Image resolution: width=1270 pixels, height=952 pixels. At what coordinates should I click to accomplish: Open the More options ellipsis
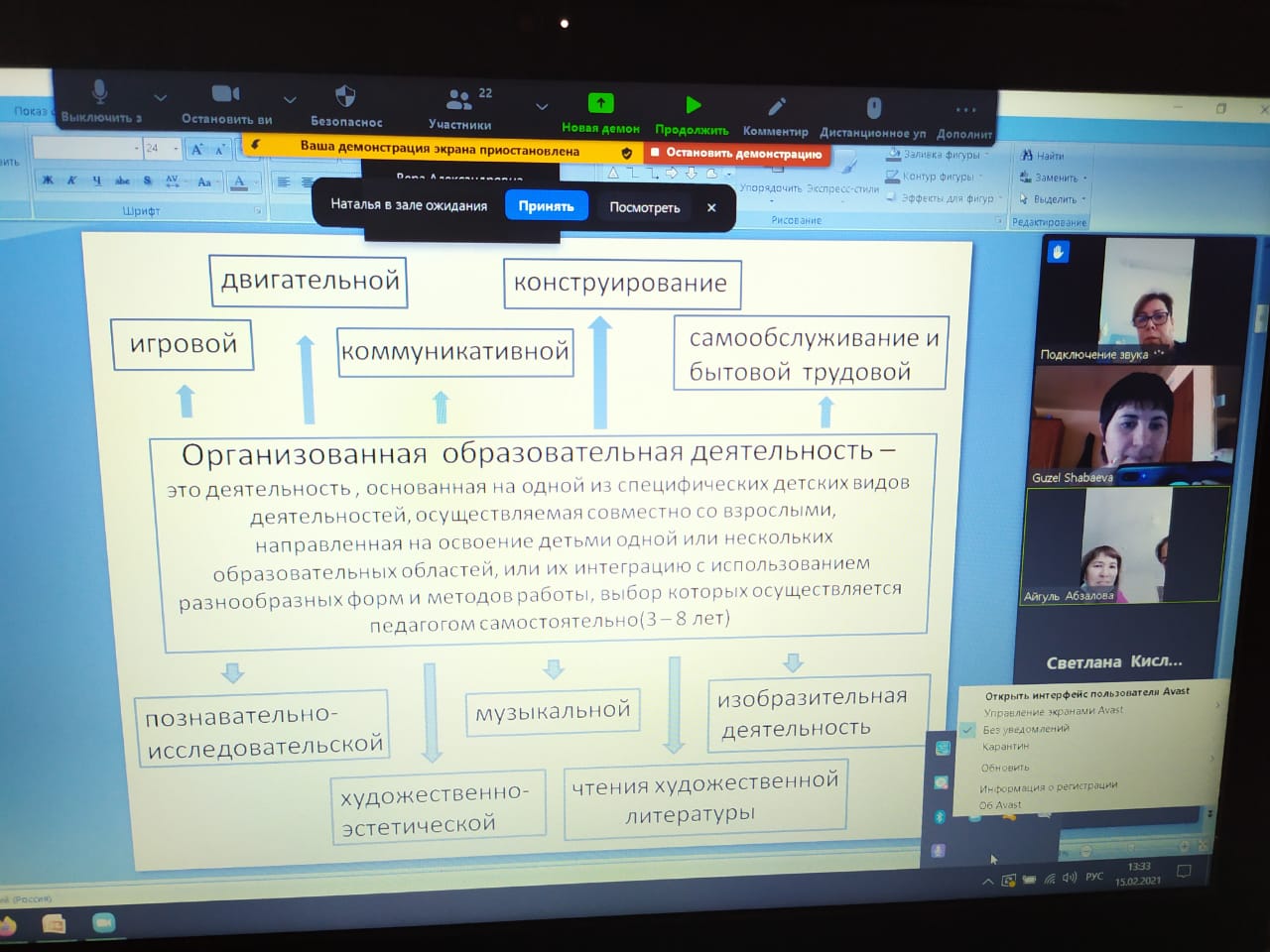pyautogui.click(x=964, y=110)
